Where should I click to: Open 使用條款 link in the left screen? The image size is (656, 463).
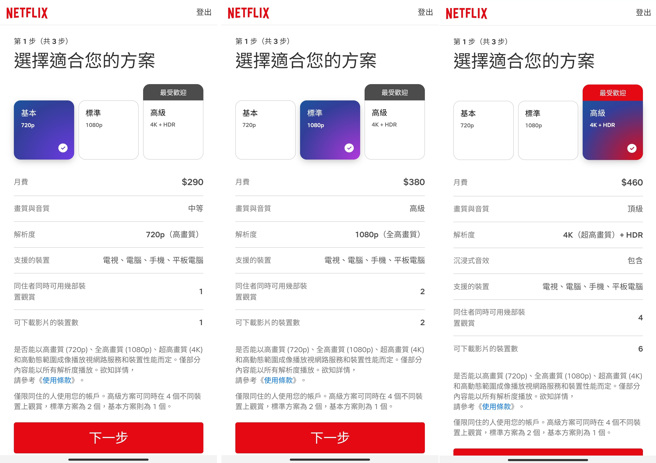click(59, 380)
